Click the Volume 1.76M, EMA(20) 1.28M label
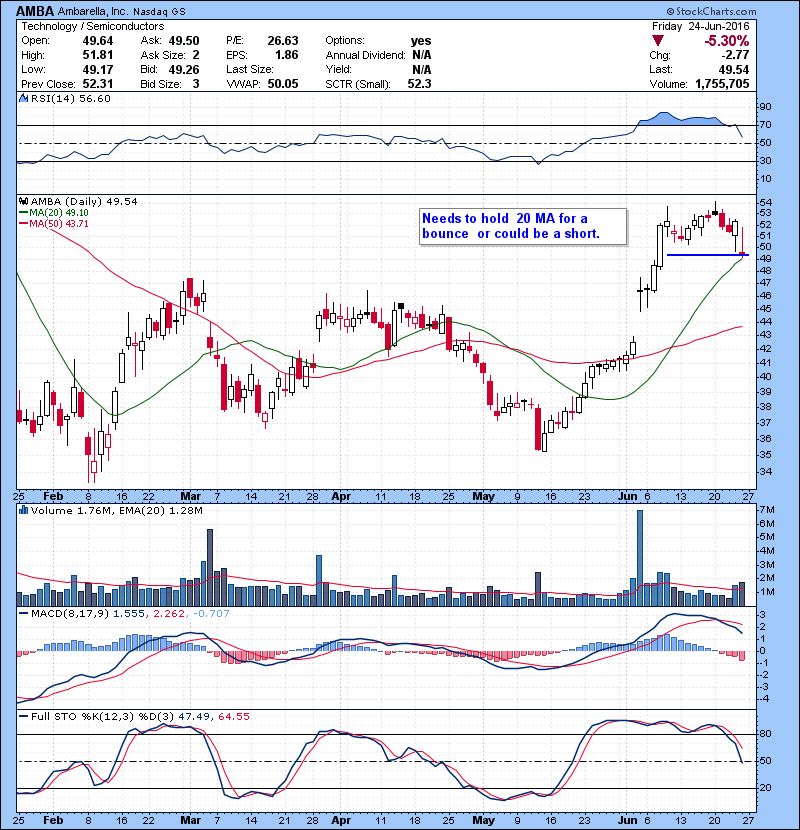Image resolution: width=800 pixels, height=830 pixels. (x=116, y=511)
